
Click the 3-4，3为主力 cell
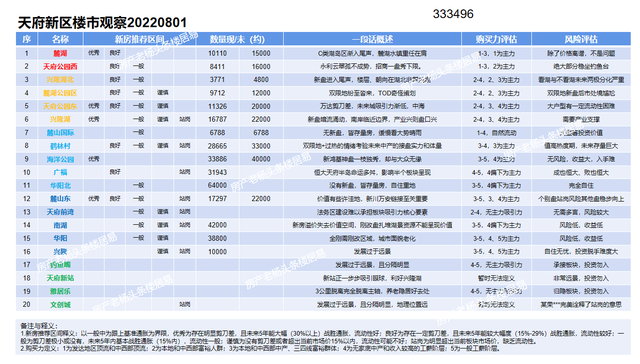[x=496, y=146]
